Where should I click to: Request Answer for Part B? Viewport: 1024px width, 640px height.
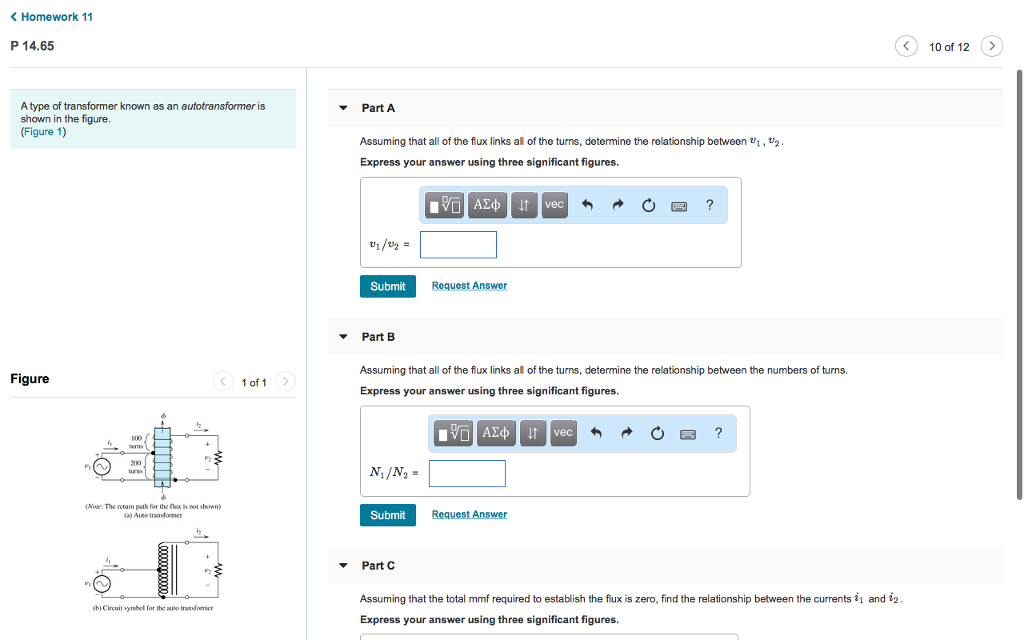469,514
